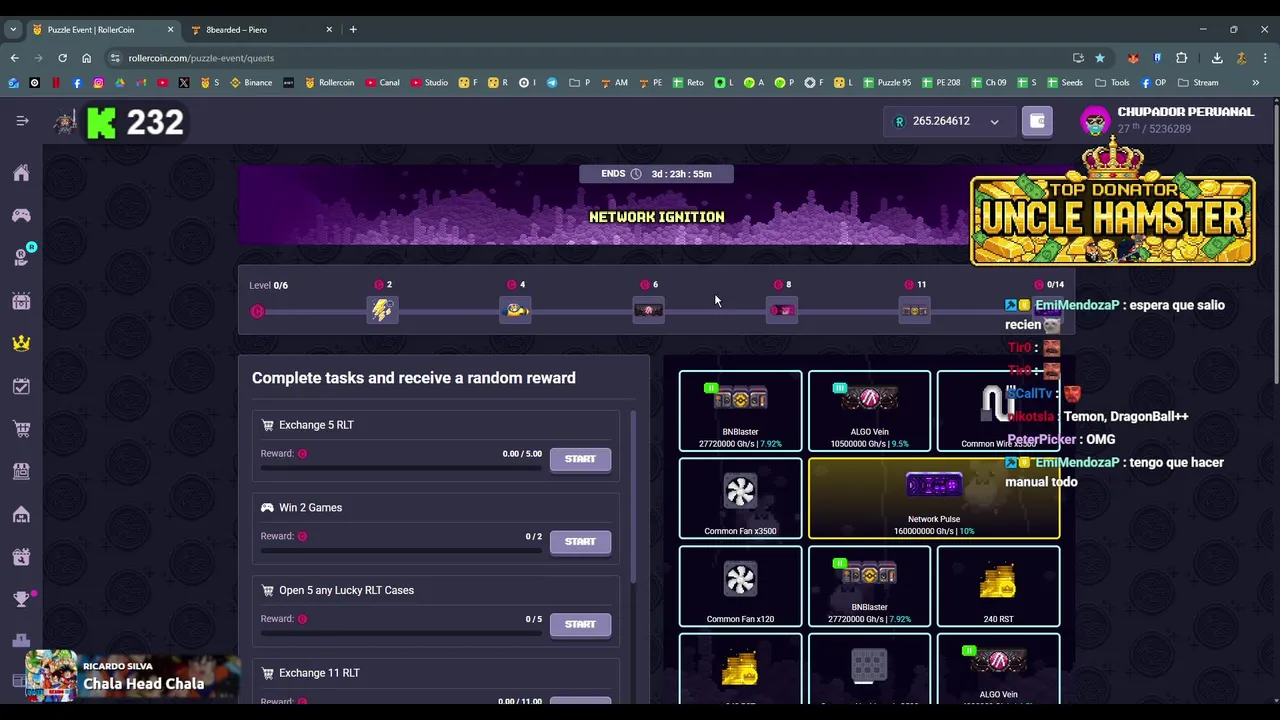Select the Common Fan x120 card
This screenshot has width=1280, height=720.
tap(740, 586)
